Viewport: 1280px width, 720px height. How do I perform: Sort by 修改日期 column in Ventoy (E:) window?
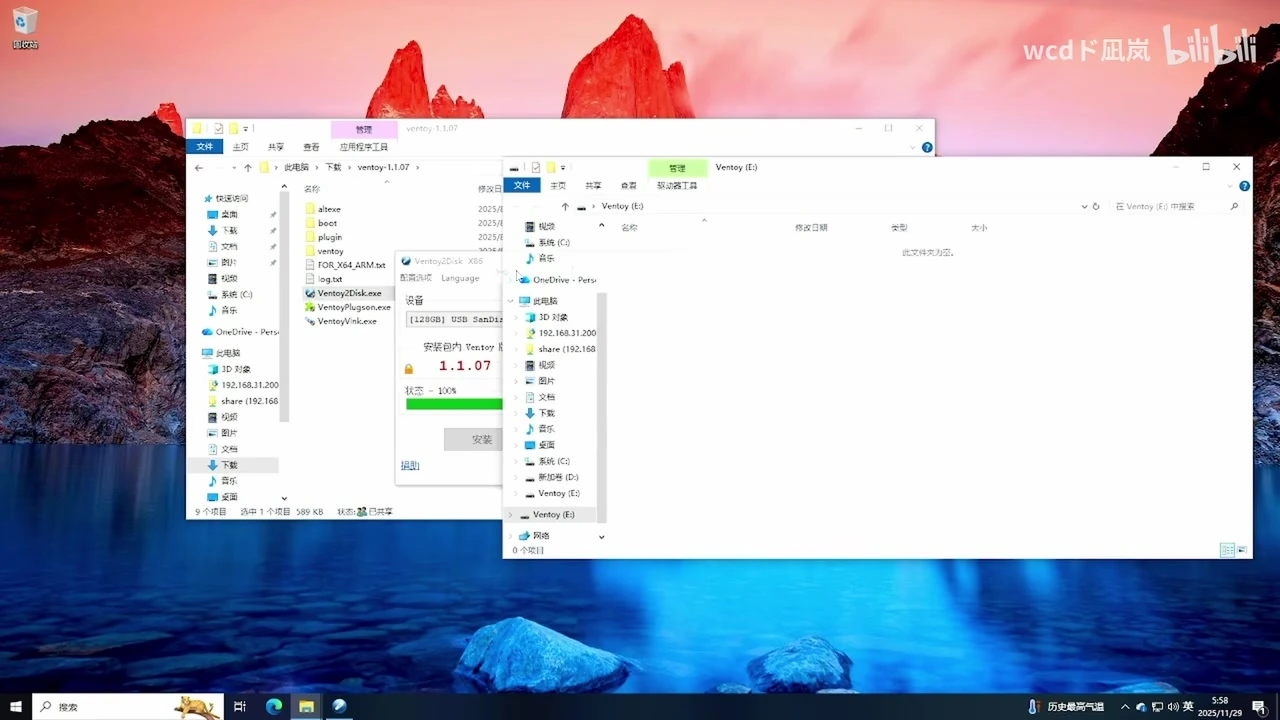point(811,228)
